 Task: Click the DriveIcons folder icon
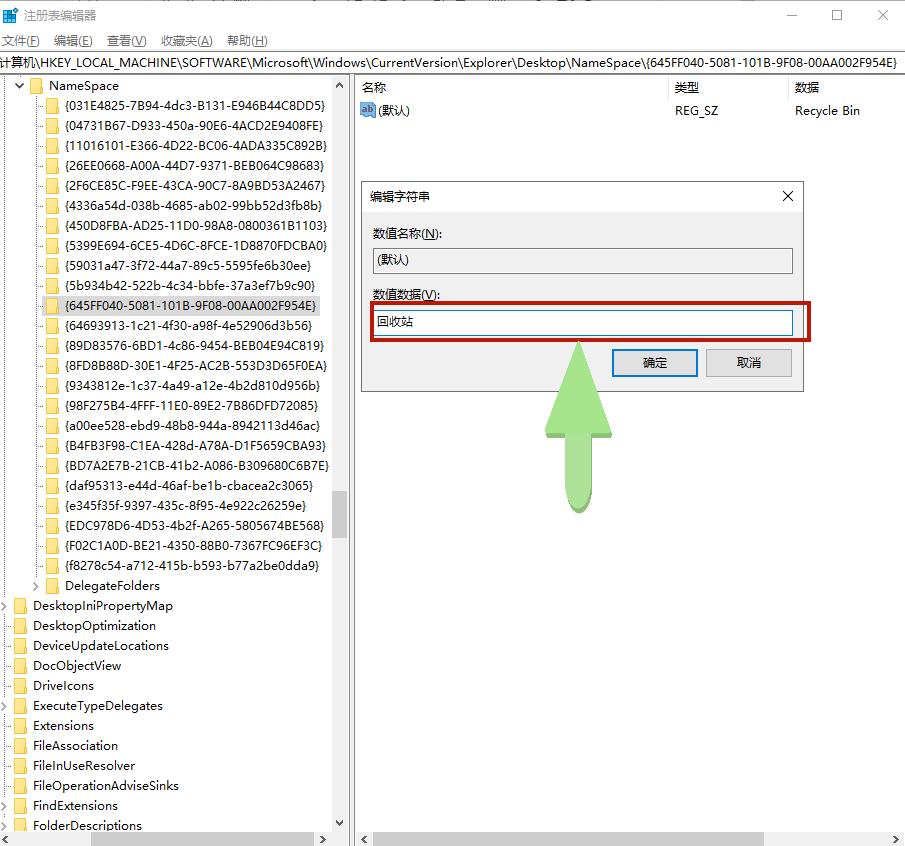point(20,686)
